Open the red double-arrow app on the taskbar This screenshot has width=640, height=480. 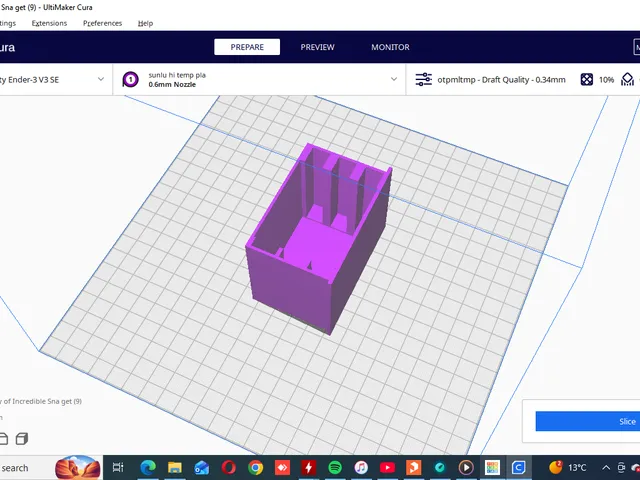[282, 467]
